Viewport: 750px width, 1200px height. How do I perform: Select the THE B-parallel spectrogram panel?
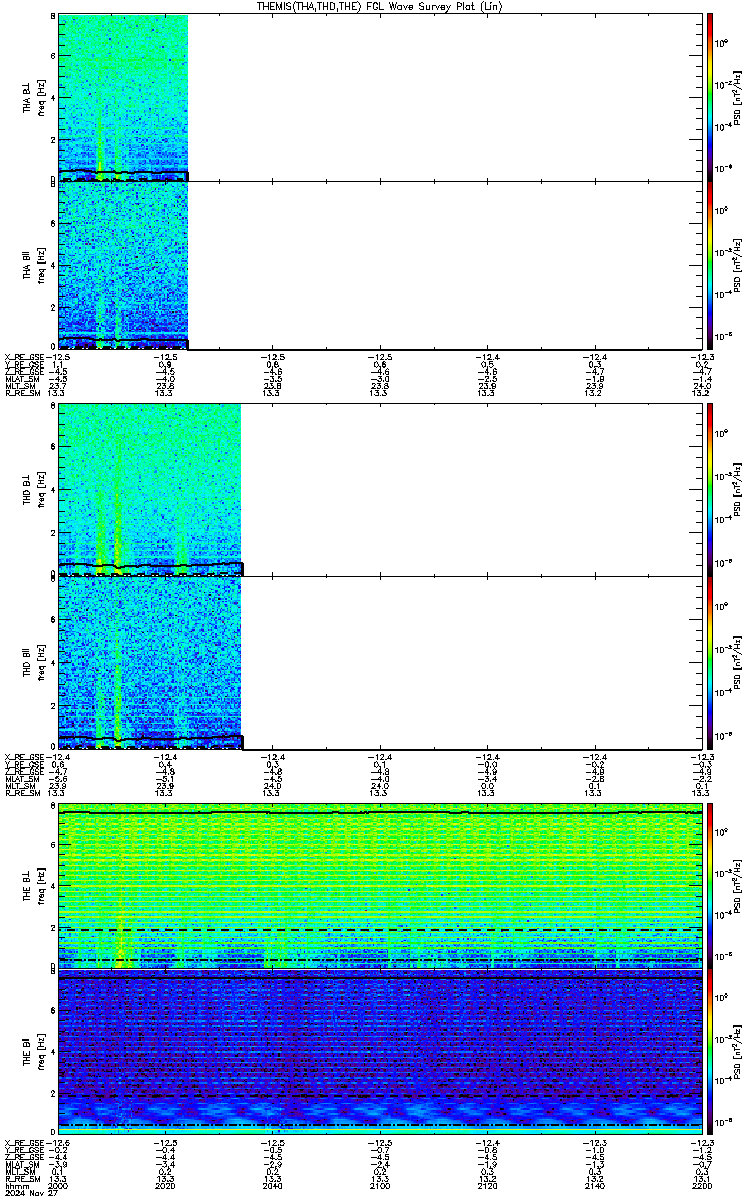click(379, 1052)
